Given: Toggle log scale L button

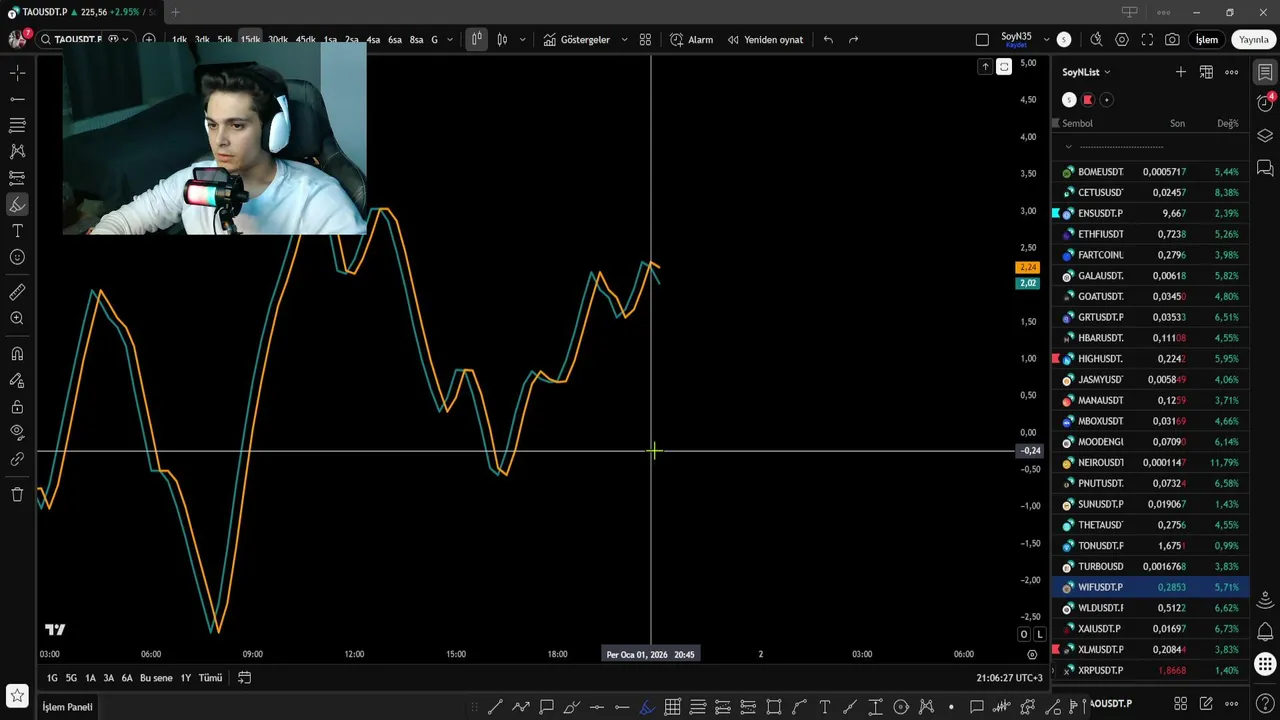Looking at the screenshot, I should tap(1040, 634).
